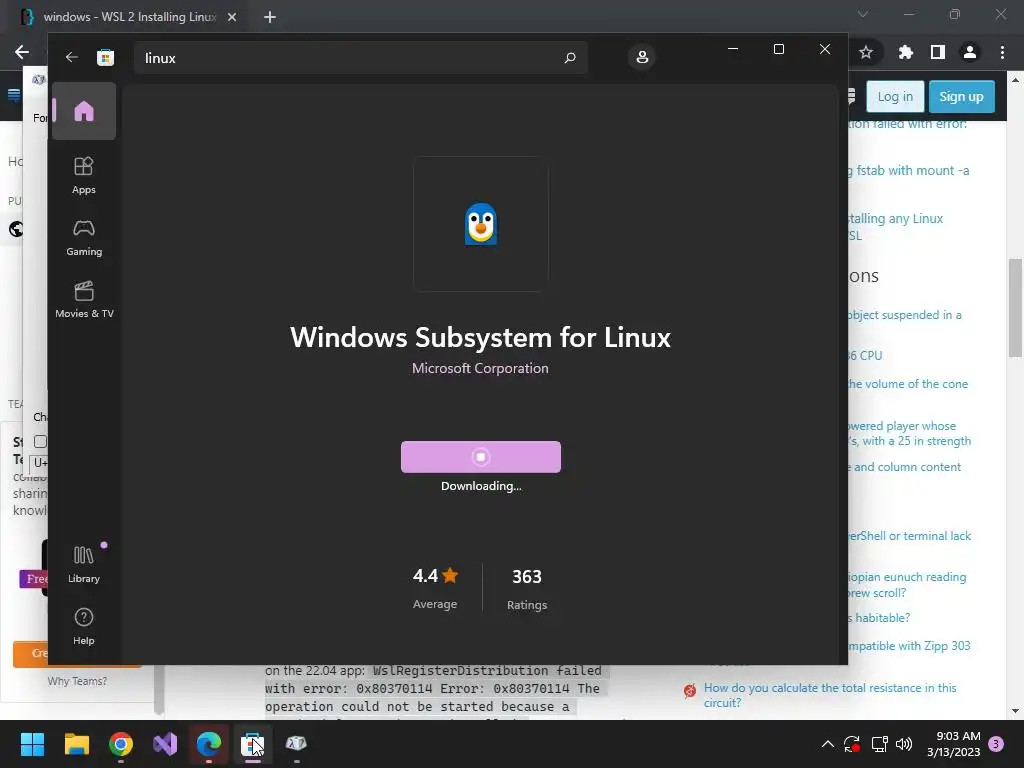The image size is (1024, 768).
Task: Click the 363 ratings count
Action: coord(526,577)
